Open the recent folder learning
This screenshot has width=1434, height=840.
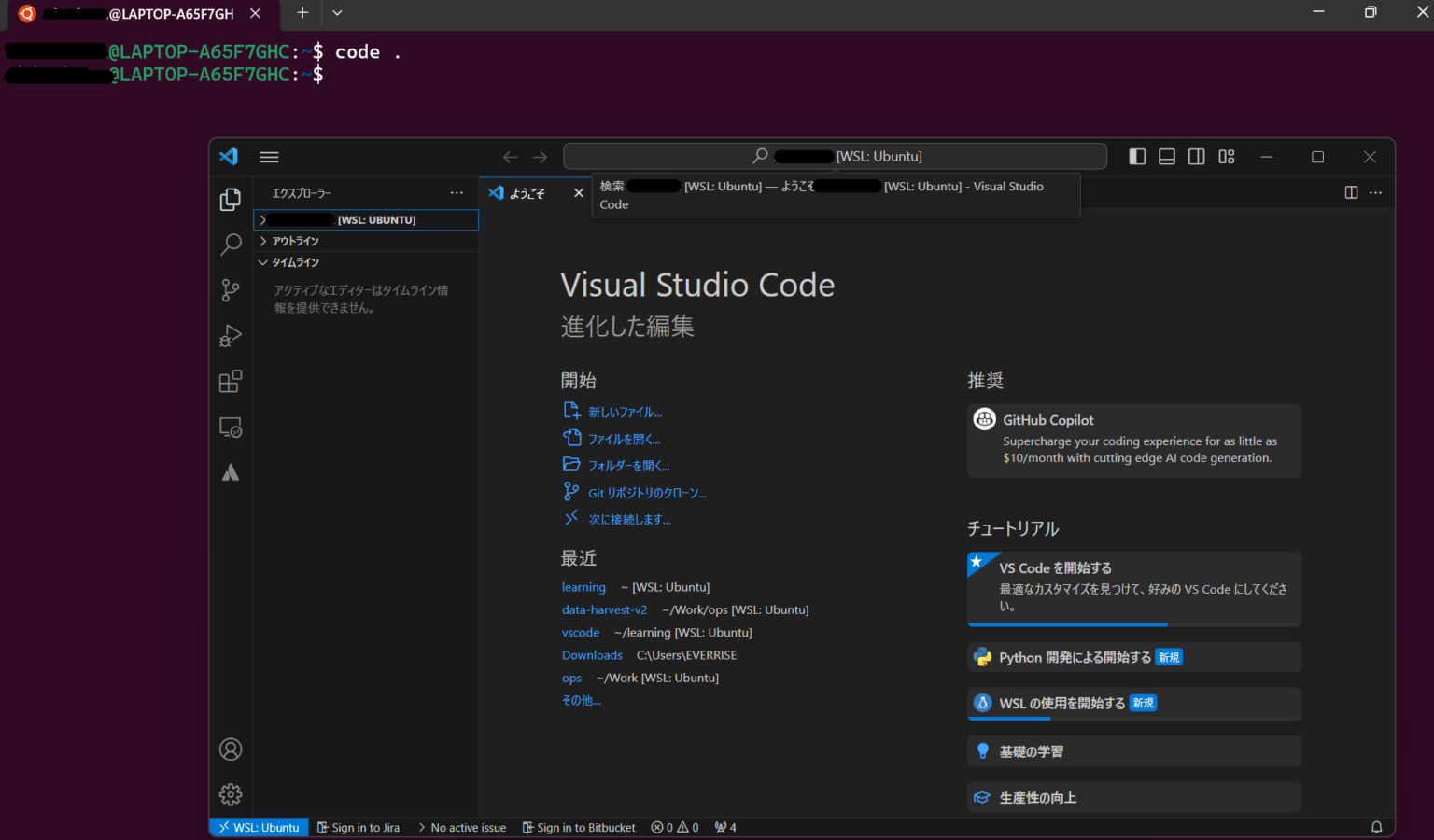point(583,587)
